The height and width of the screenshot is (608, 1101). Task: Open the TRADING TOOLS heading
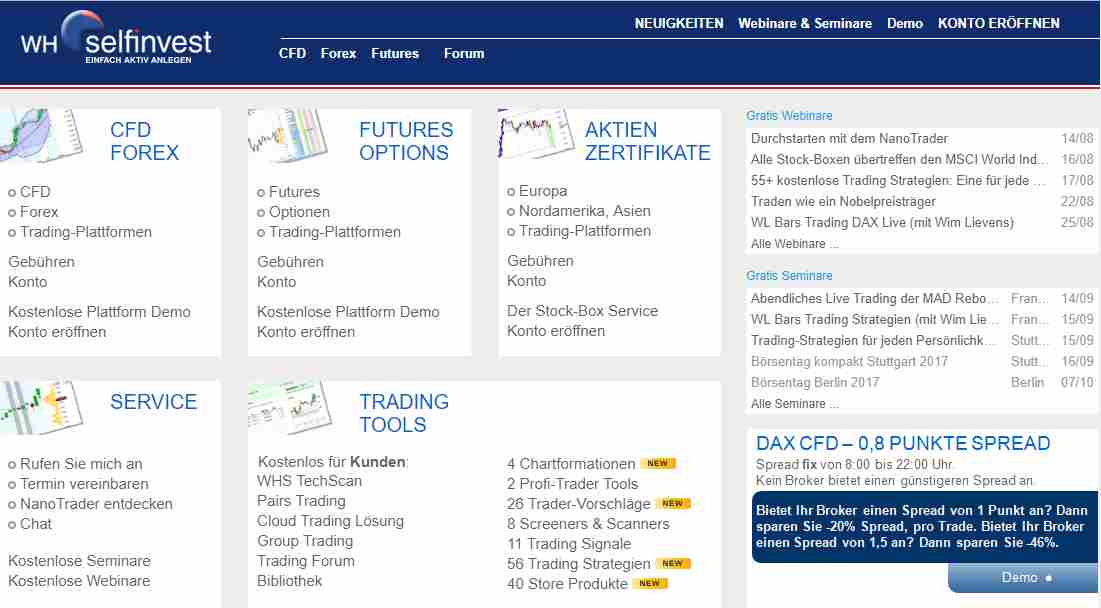pos(404,413)
